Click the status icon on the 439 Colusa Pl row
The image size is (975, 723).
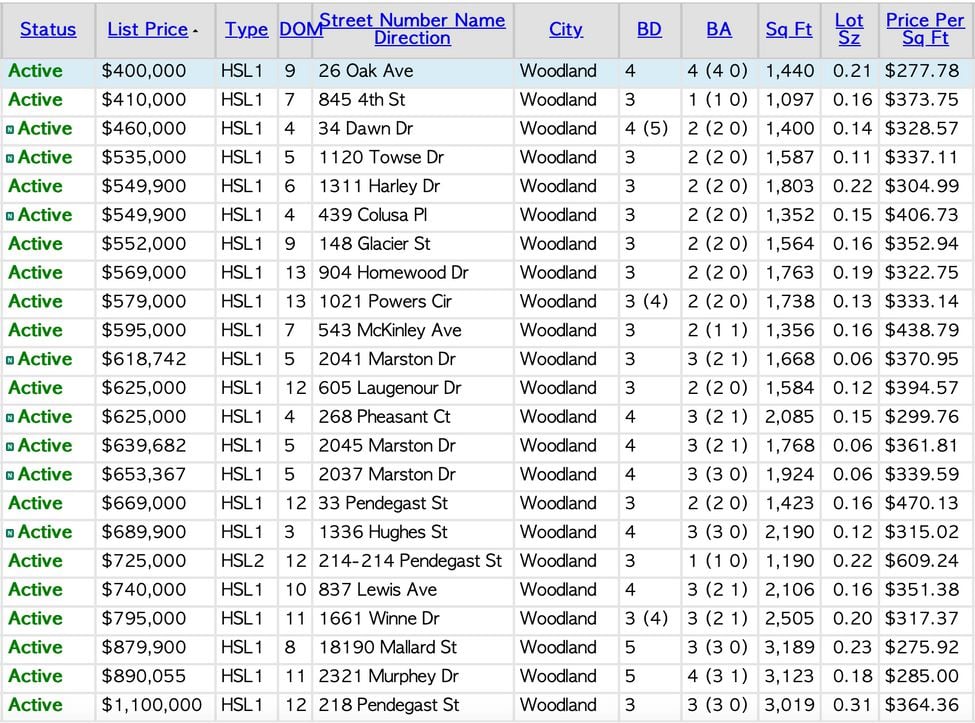coord(10,216)
